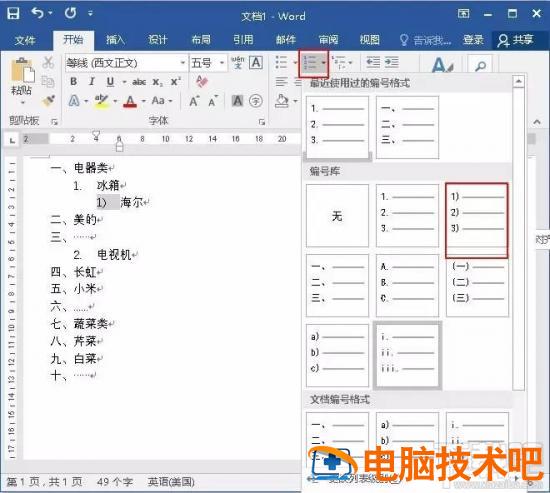Open underline style dropdown arrow
Image resolution: width=550 pixels, height=493 pixels.
124,82
